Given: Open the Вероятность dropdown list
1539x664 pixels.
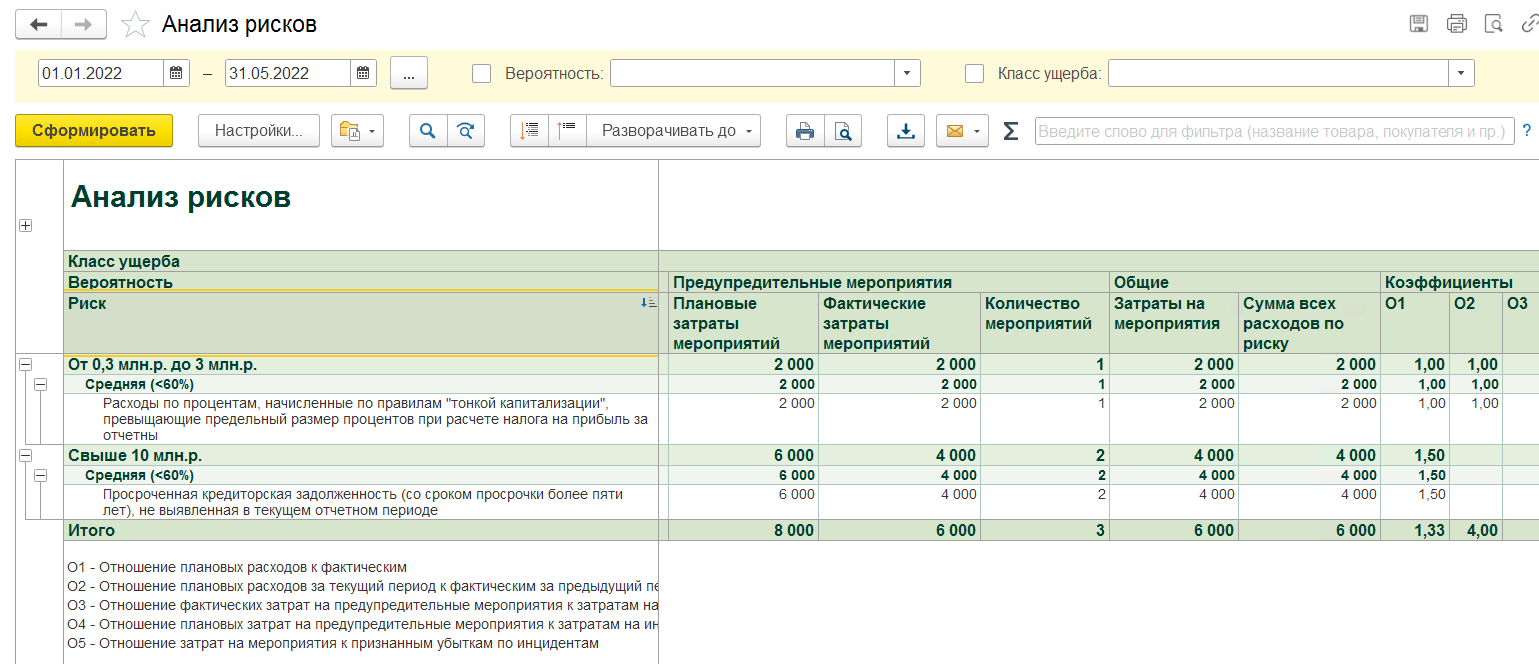Looking at the screenshot, I should [907, 73].
